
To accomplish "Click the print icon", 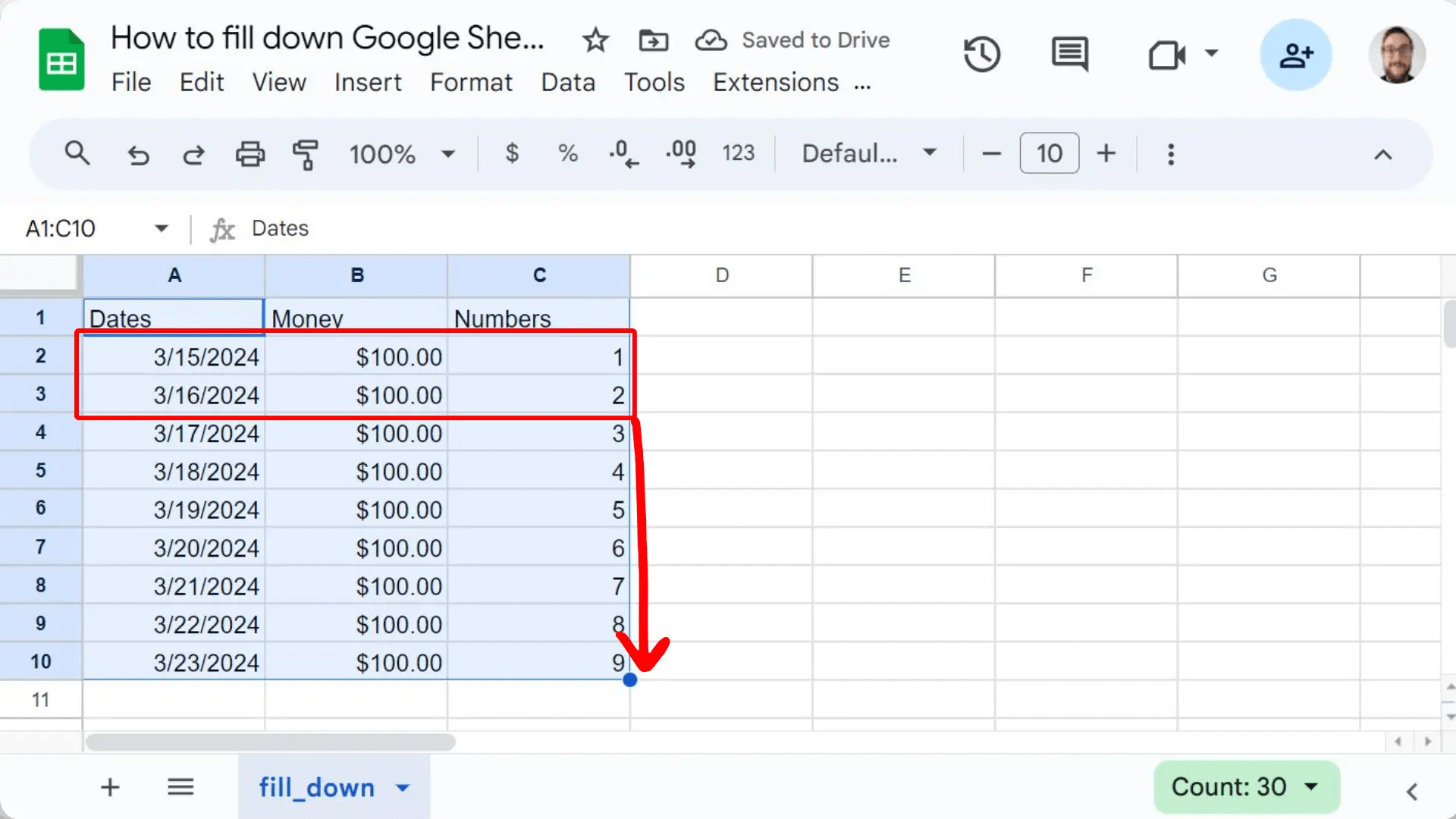I will [249, 155].
